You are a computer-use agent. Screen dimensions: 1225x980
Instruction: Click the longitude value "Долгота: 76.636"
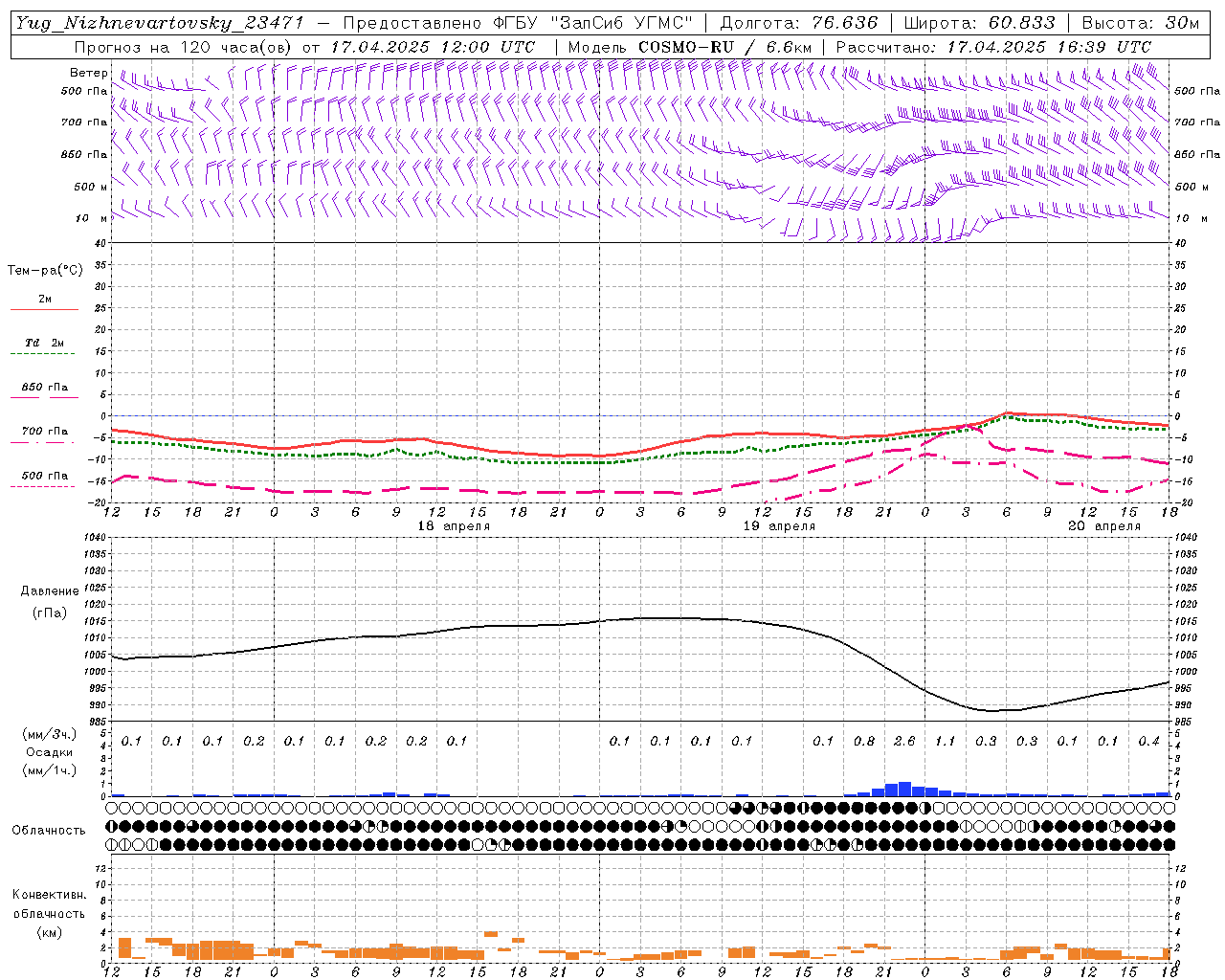[799, 23]
